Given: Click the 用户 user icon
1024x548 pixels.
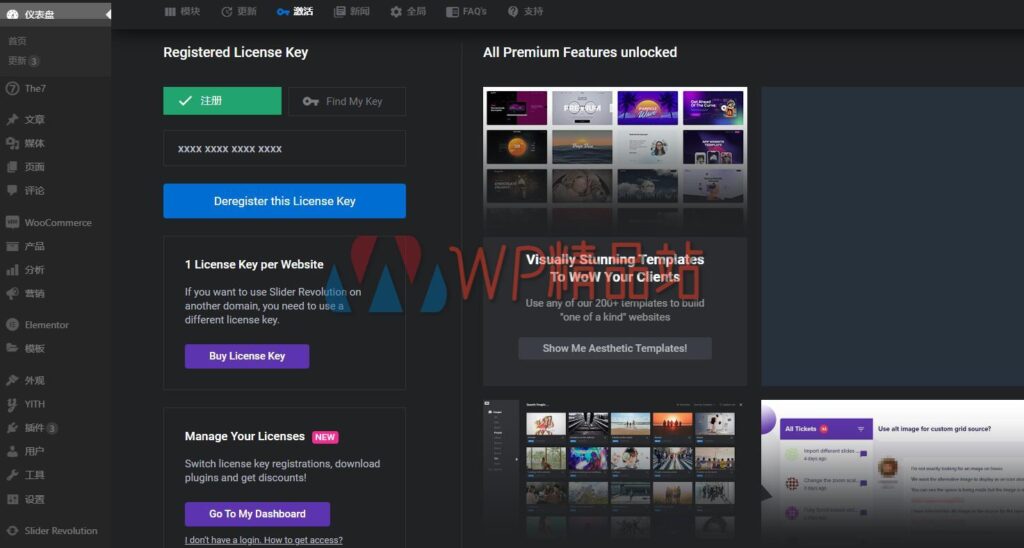Looking at the screenshot, I should [x=12, y=451].
